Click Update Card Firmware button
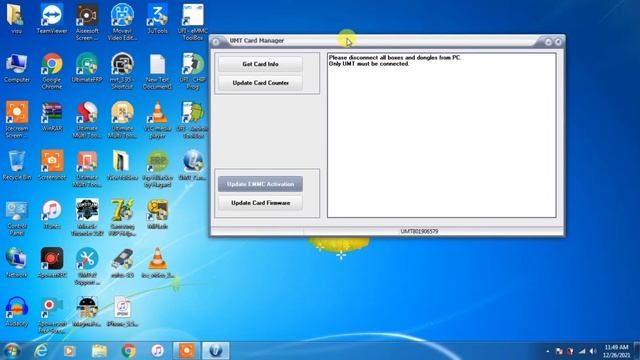 260,203
